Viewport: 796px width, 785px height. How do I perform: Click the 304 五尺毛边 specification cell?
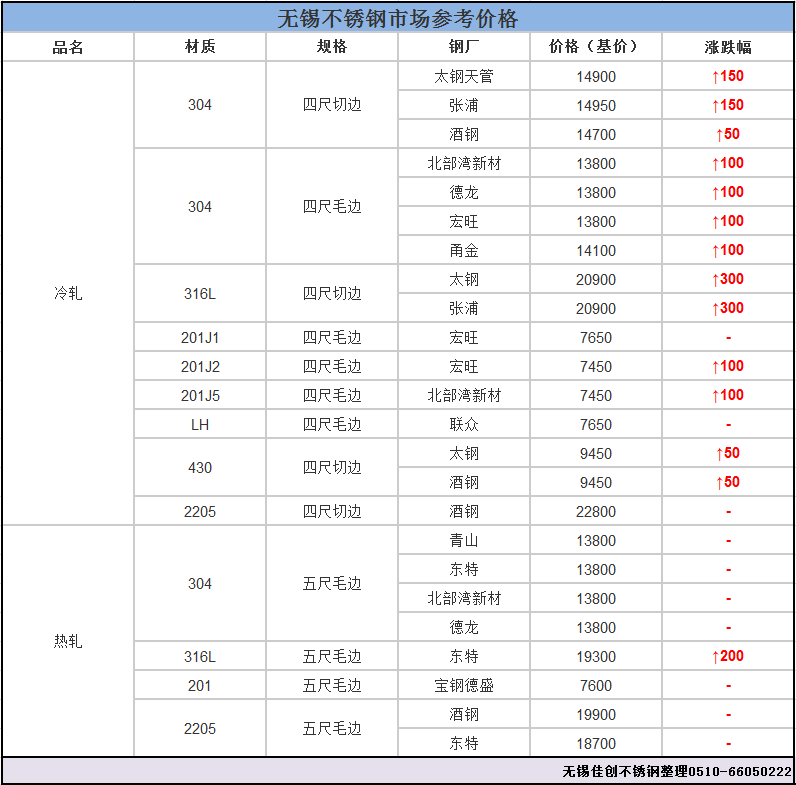point(332,583)
